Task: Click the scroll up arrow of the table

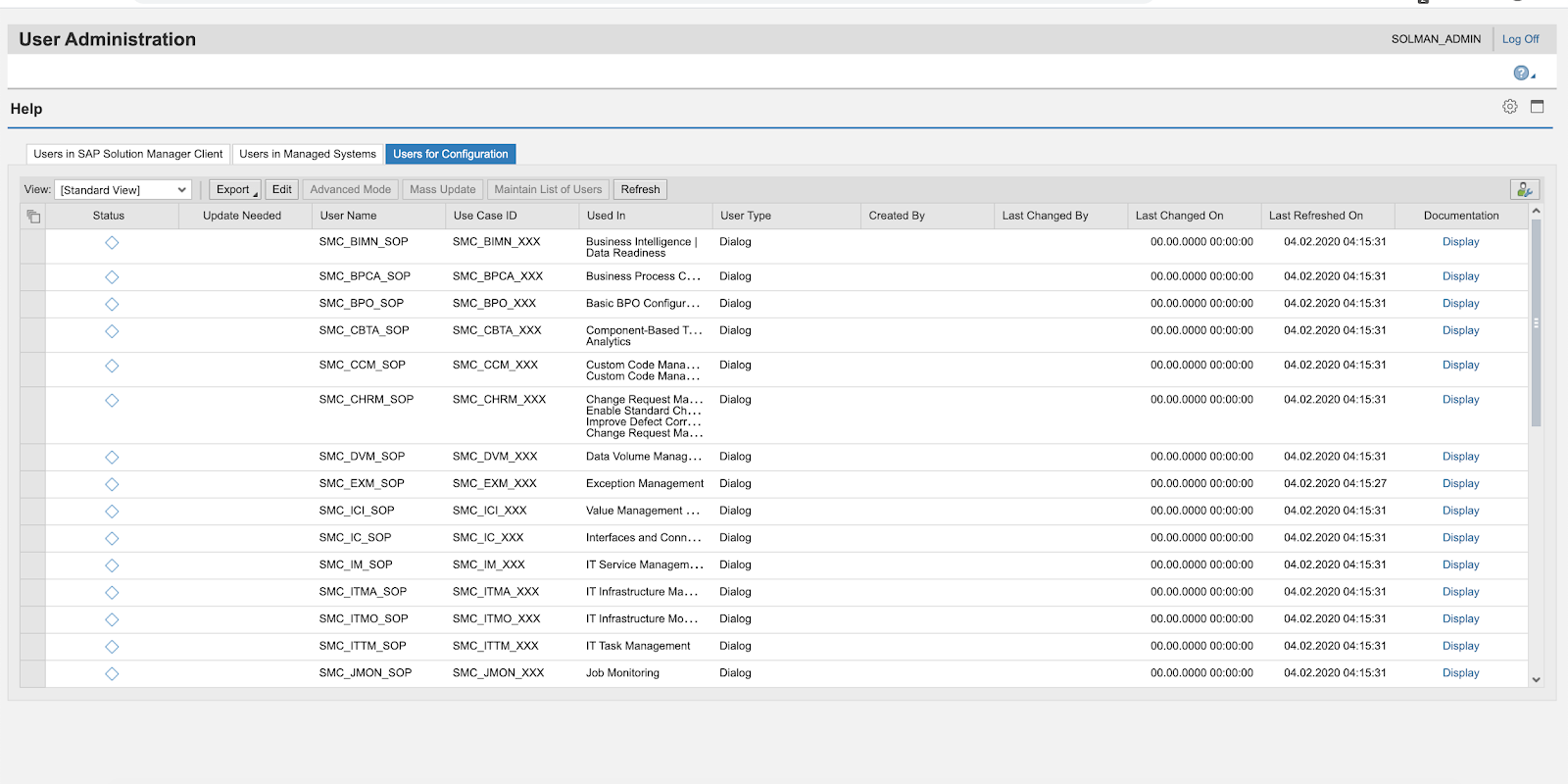Action: tap(1536, 211)
